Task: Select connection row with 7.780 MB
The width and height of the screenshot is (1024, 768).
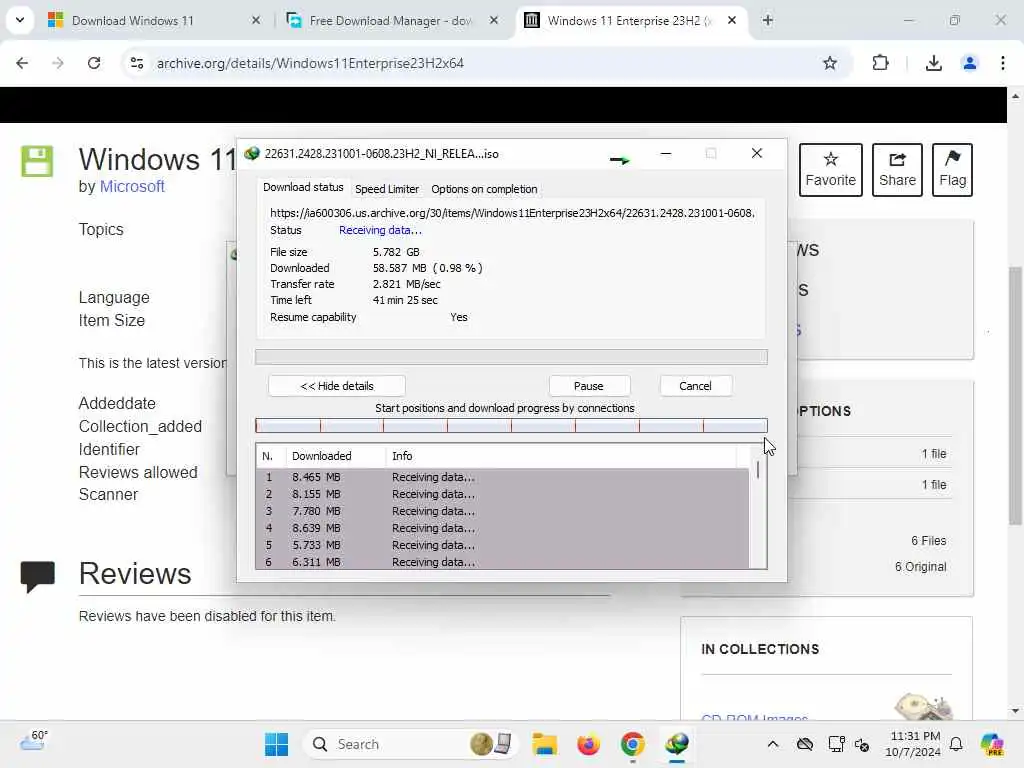Action: point(502,511)
